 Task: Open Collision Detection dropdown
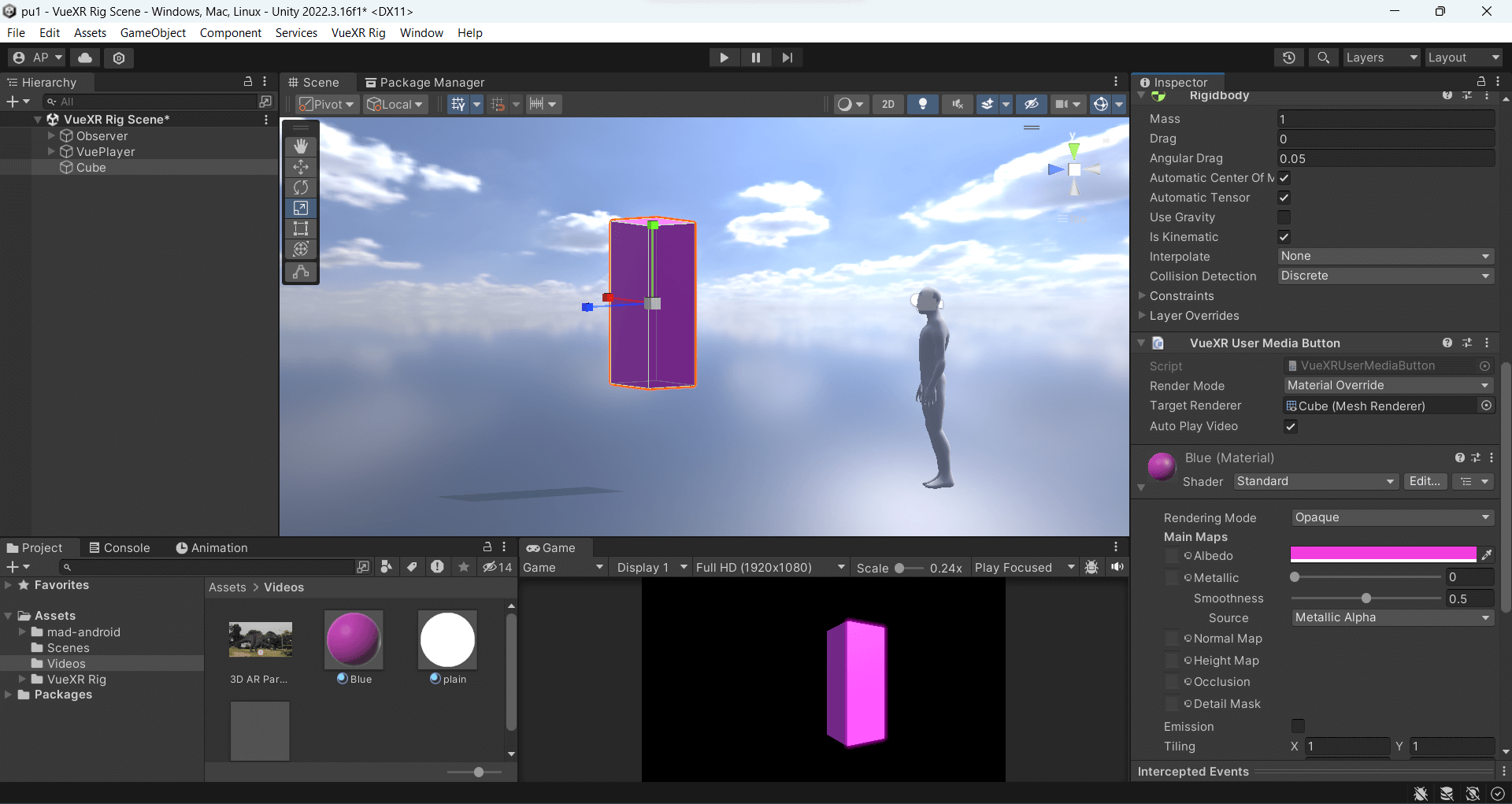1385,276
